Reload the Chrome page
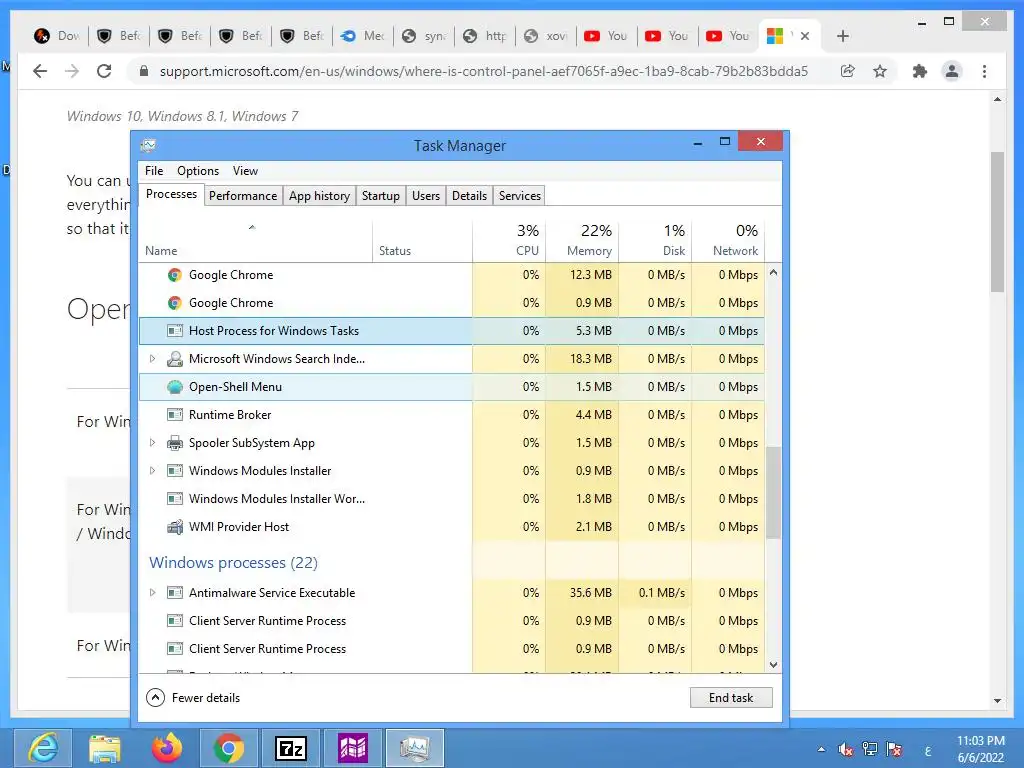Screen dimensions: 1024x768 point(104,71)
